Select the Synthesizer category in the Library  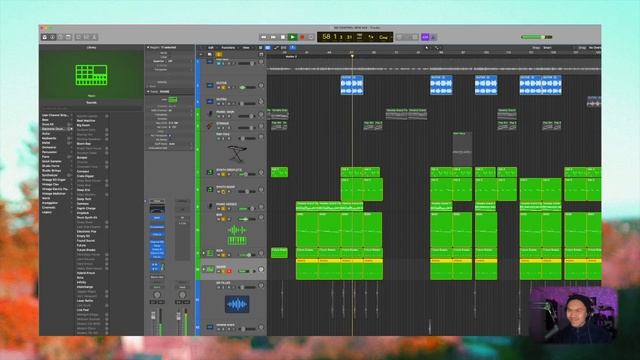click(50, 175)
